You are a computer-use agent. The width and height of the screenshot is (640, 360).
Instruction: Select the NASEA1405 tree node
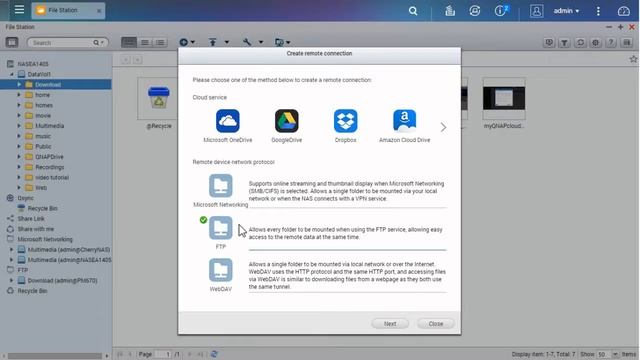coord(33,64)
